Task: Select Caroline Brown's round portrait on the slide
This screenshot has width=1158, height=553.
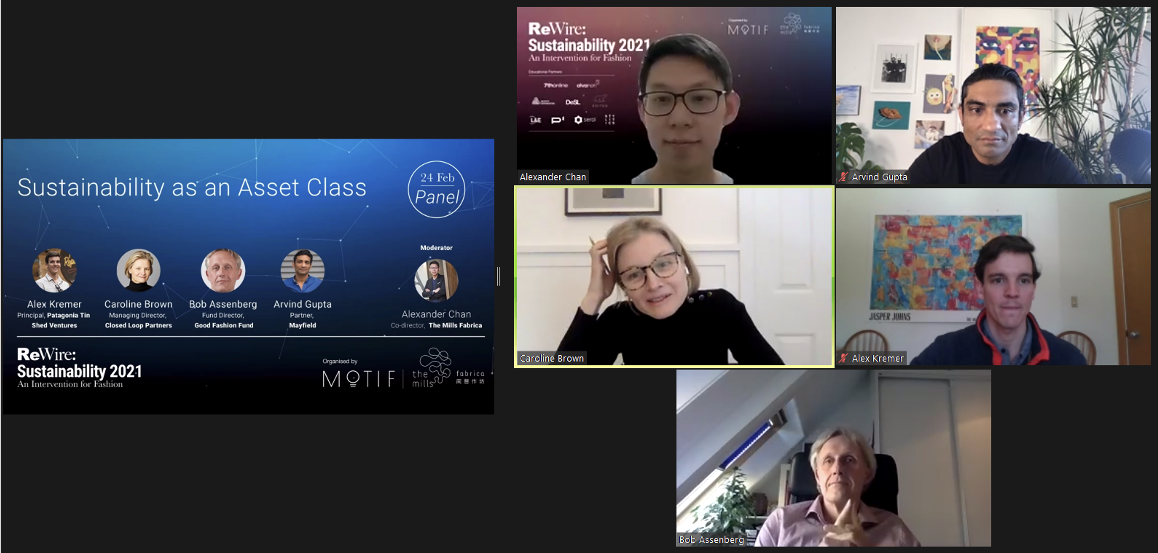Action: tap(138, 270)
